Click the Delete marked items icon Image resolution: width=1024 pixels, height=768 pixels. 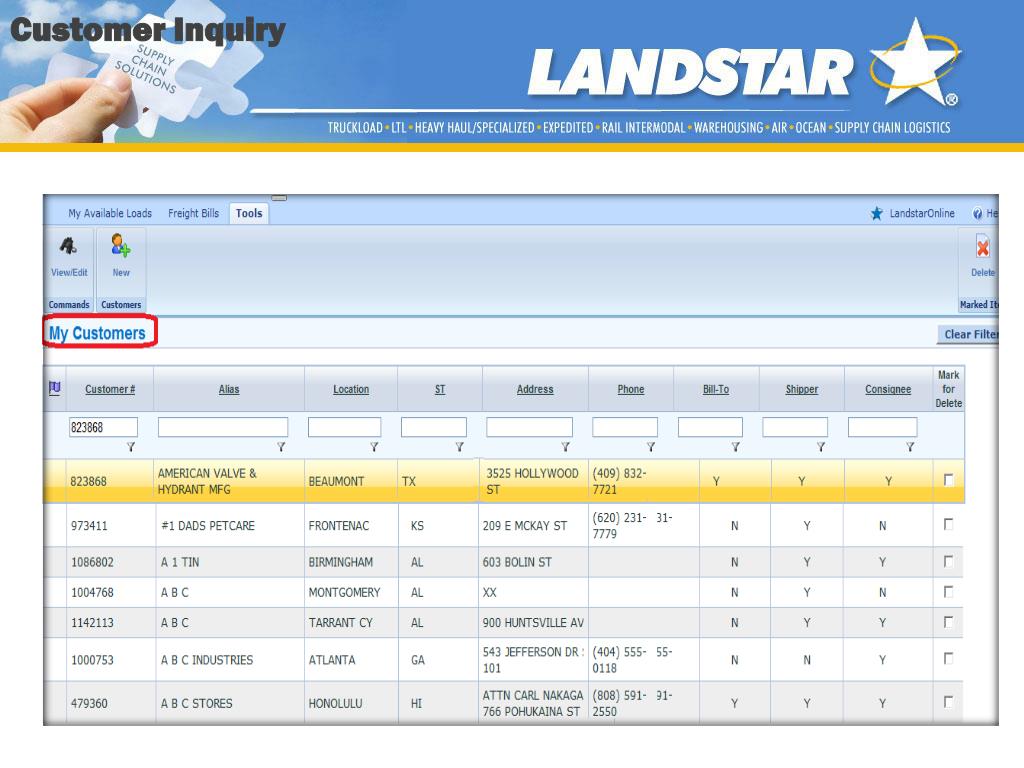point(982,247)
